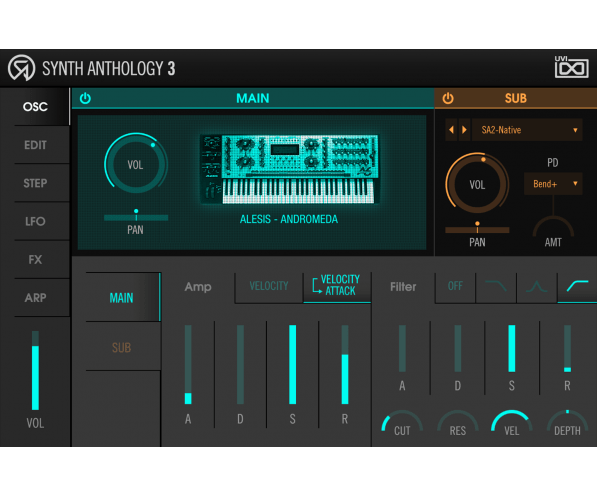The width and height of the screenshot is (597, 497).
Task: Open the SA2-Native waveform dropdown
Action: pyautogui.click(x=527, y=130)
